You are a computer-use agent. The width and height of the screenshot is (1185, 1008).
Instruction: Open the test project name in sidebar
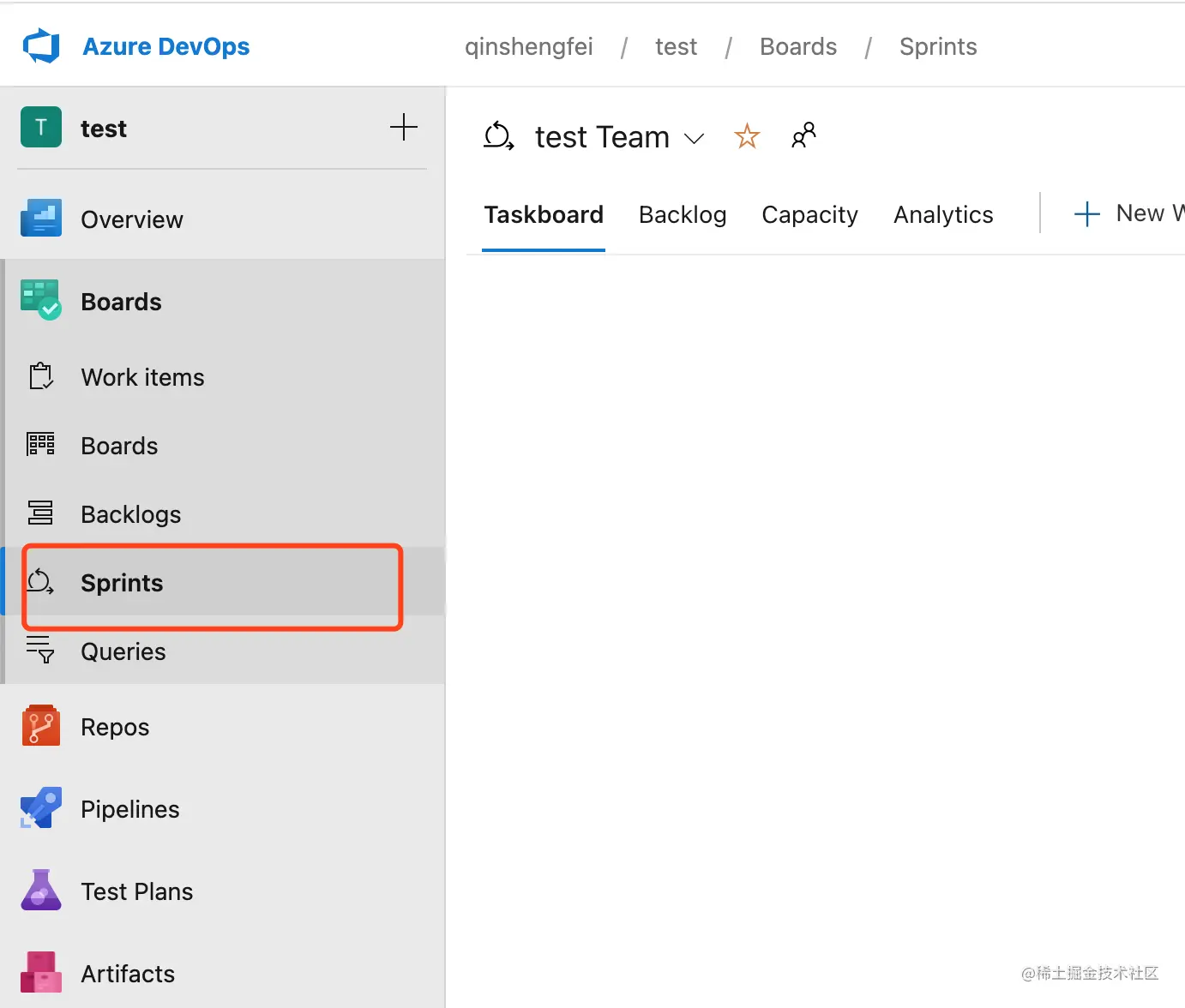[x=104, y=129]
